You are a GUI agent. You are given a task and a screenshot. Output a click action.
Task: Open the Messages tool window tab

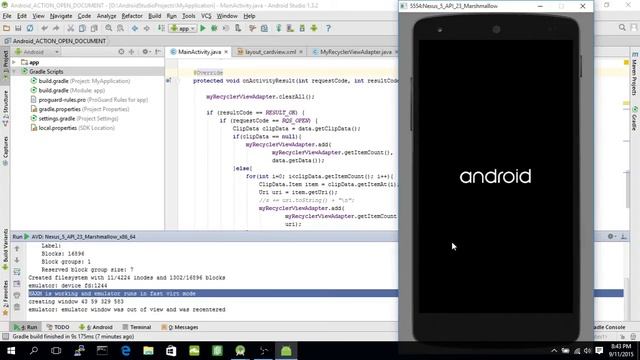tap(180, 327)
